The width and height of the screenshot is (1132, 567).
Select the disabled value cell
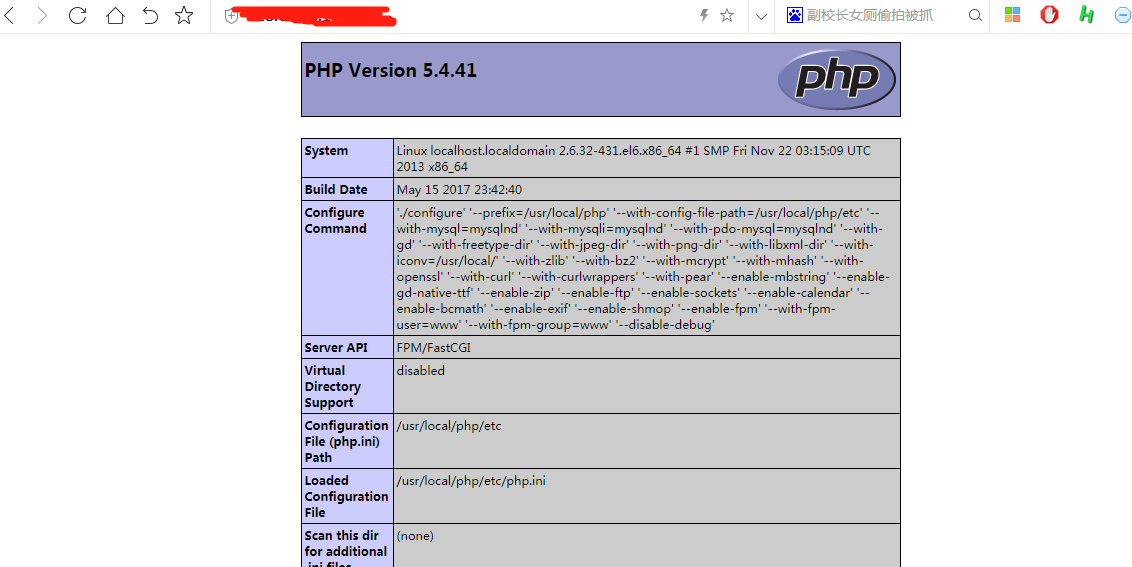tap(647, 386)
